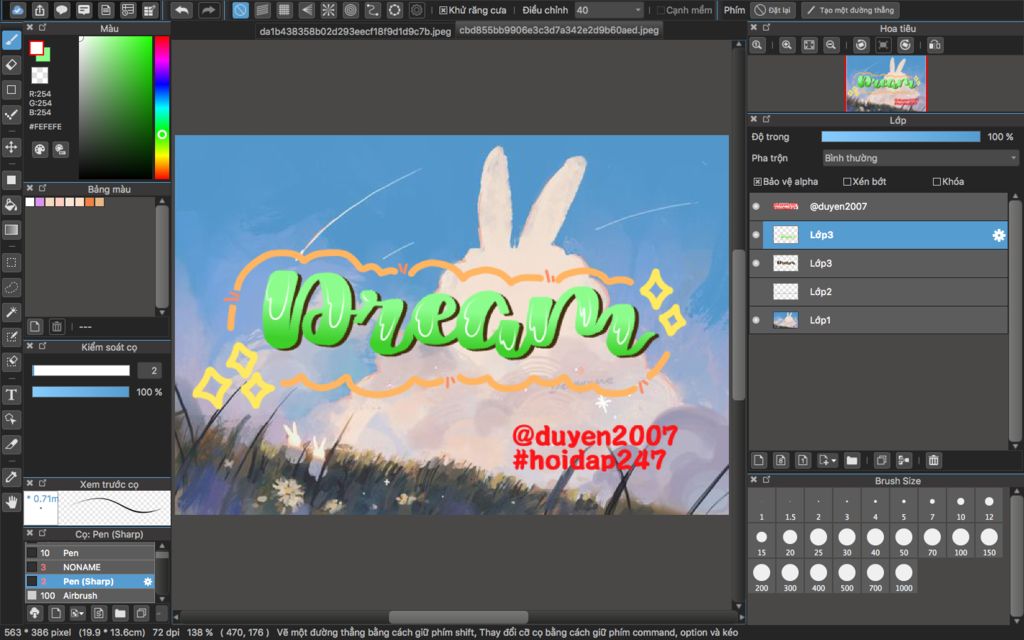Click Tạo một đường thẳng button
The height and width of the screenshot is (640, 1024).
tap(850, 10)
